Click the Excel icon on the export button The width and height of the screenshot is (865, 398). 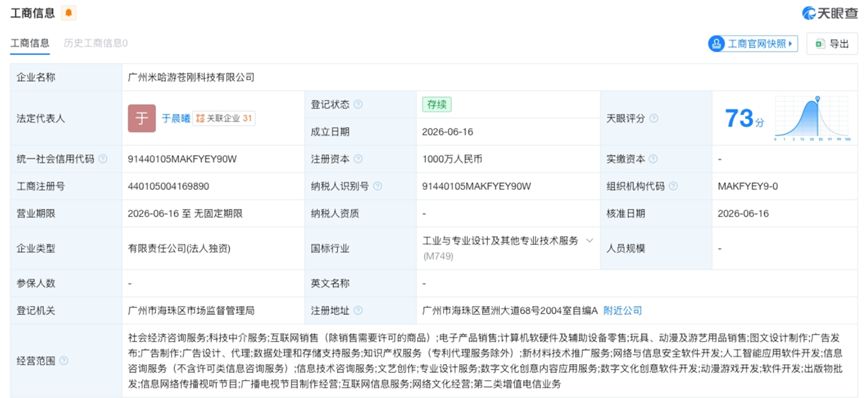[820, 44]
